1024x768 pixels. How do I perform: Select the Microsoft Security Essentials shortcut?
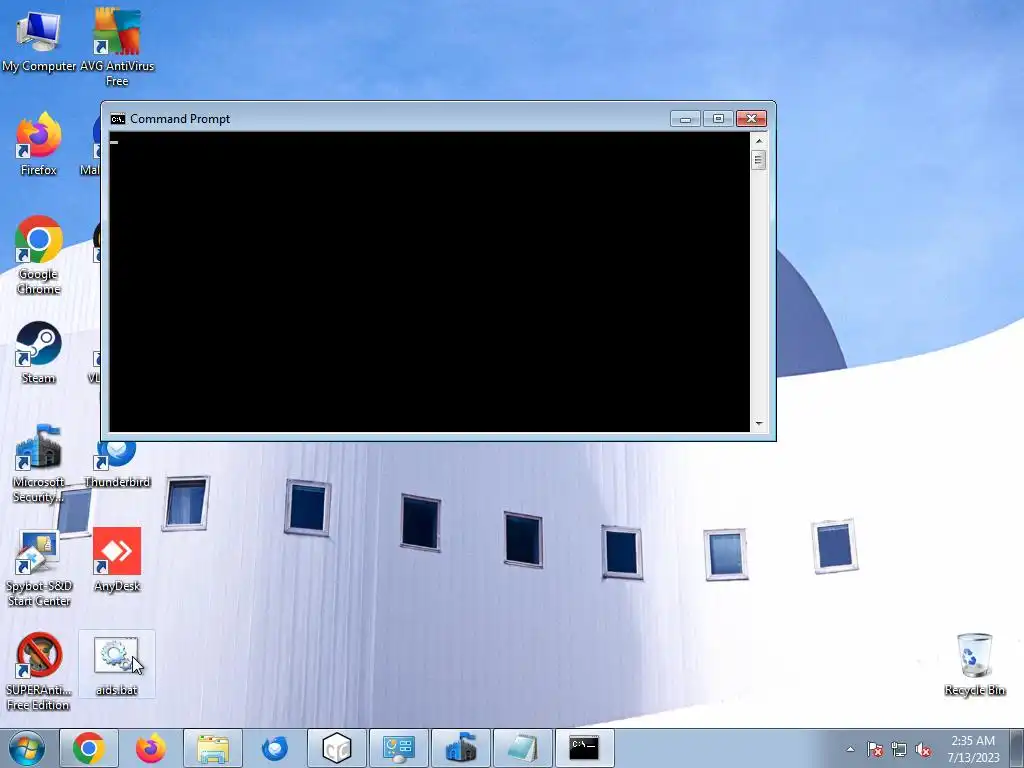pyautogui.click(x=39, y=463)
